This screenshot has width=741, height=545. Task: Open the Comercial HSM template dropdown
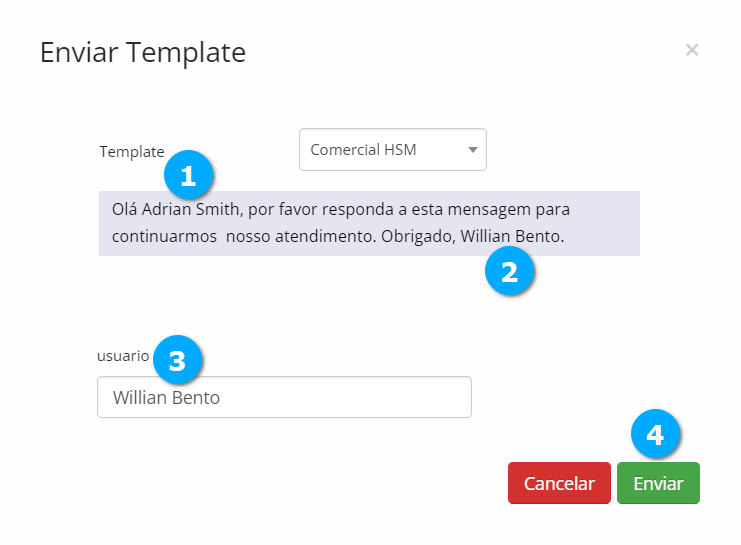tap(392, 150)
